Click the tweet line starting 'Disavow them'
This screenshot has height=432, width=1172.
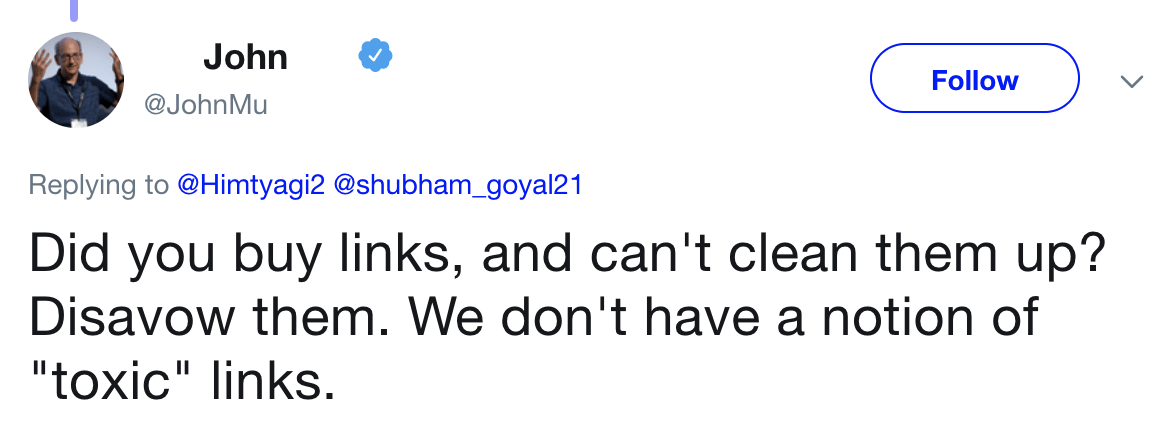coord(534,318)
